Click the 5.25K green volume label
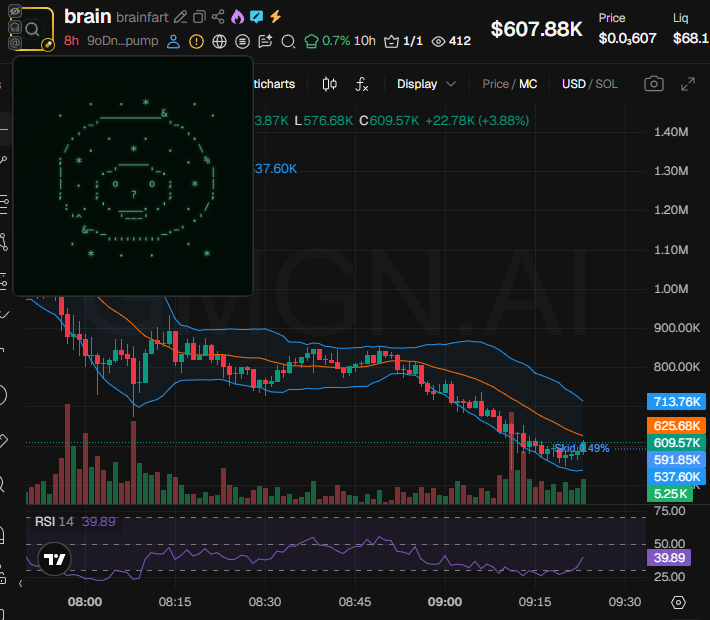Screen dimensions: 710x620 click(x=670, y=494)
